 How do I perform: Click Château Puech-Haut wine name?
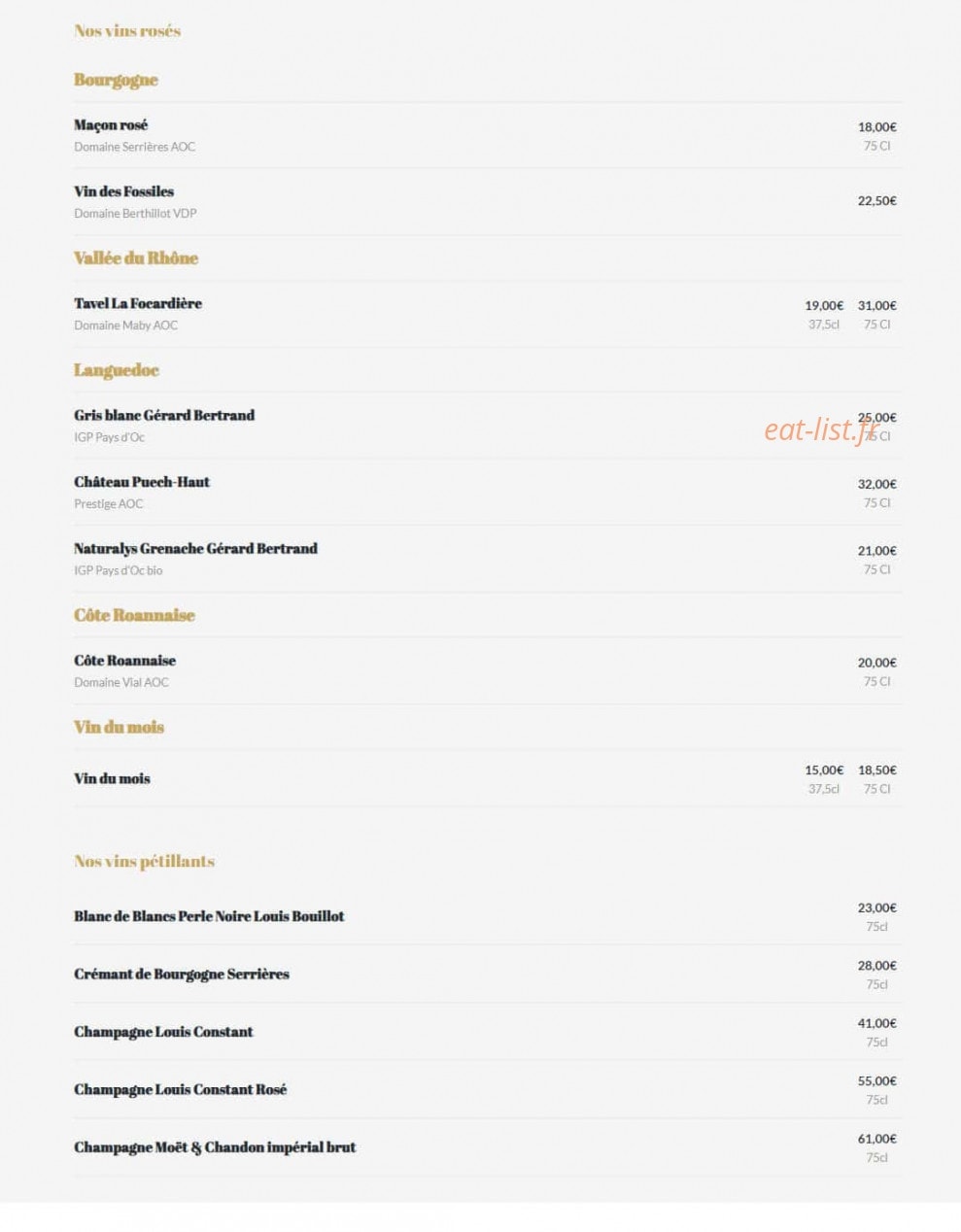pyautogui.click(x=142, y=483)
